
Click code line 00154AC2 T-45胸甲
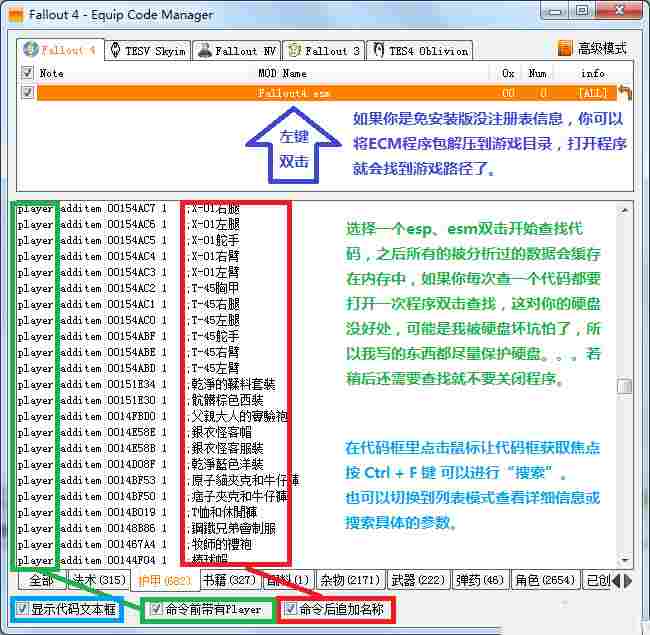tap(129, 288)
